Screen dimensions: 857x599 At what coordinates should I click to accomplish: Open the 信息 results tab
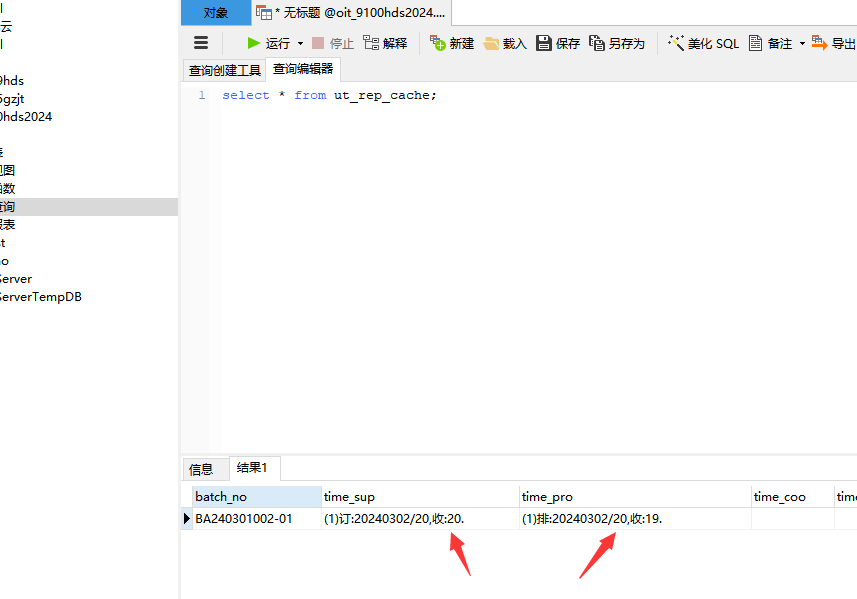201,469
